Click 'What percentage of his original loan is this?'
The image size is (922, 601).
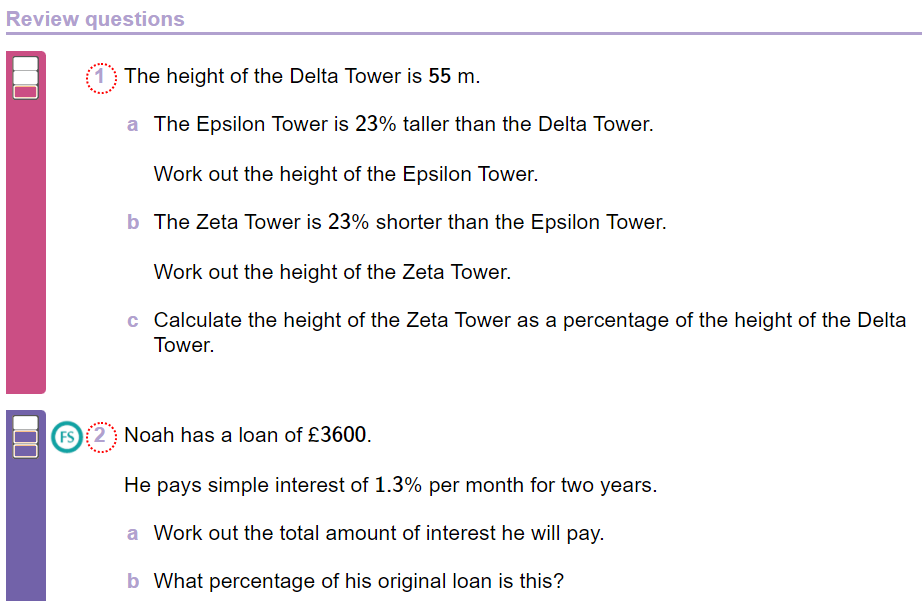359,581
